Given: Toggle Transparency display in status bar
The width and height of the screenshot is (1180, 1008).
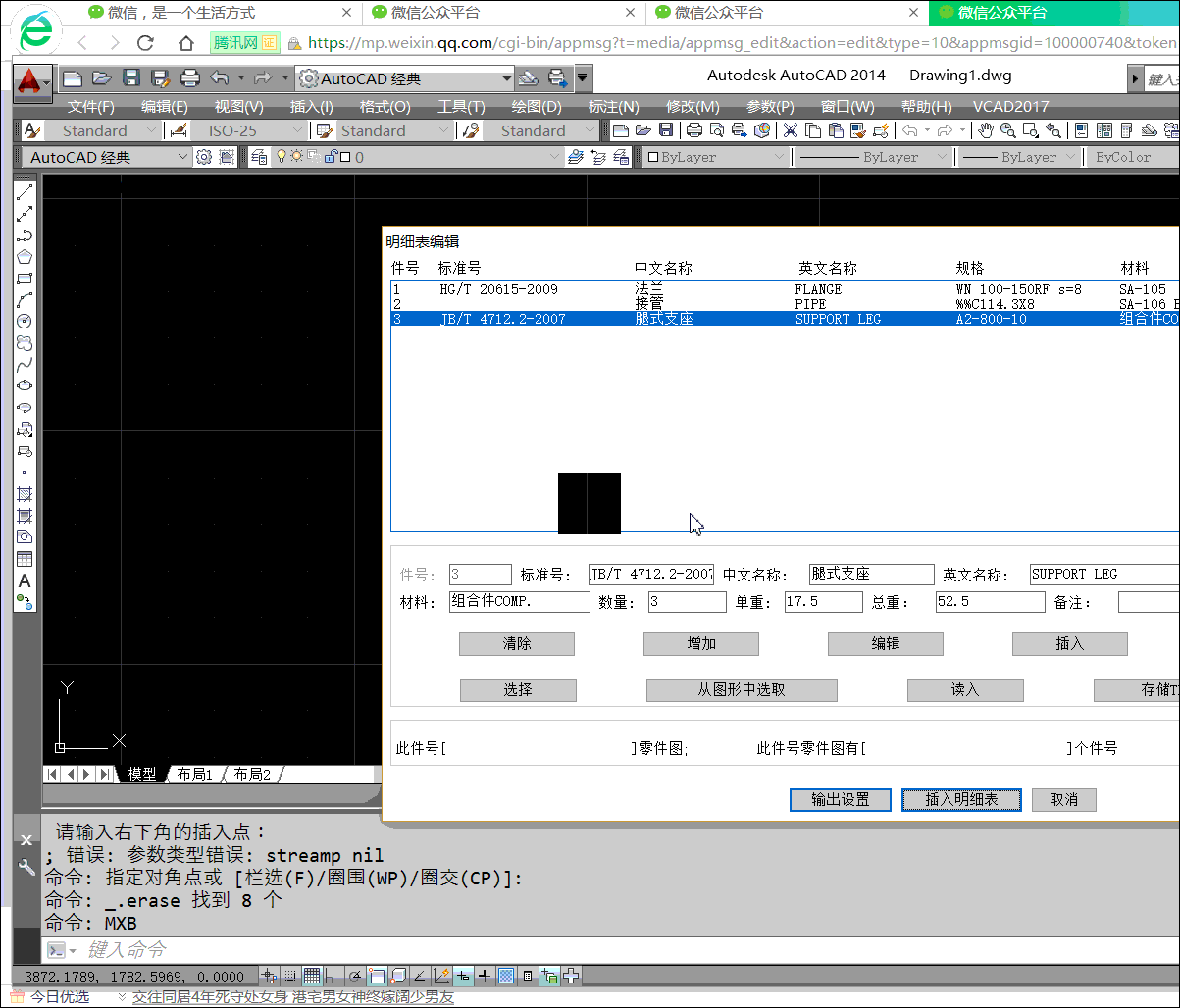Looking at the screenshot, I should click(506, 976).
